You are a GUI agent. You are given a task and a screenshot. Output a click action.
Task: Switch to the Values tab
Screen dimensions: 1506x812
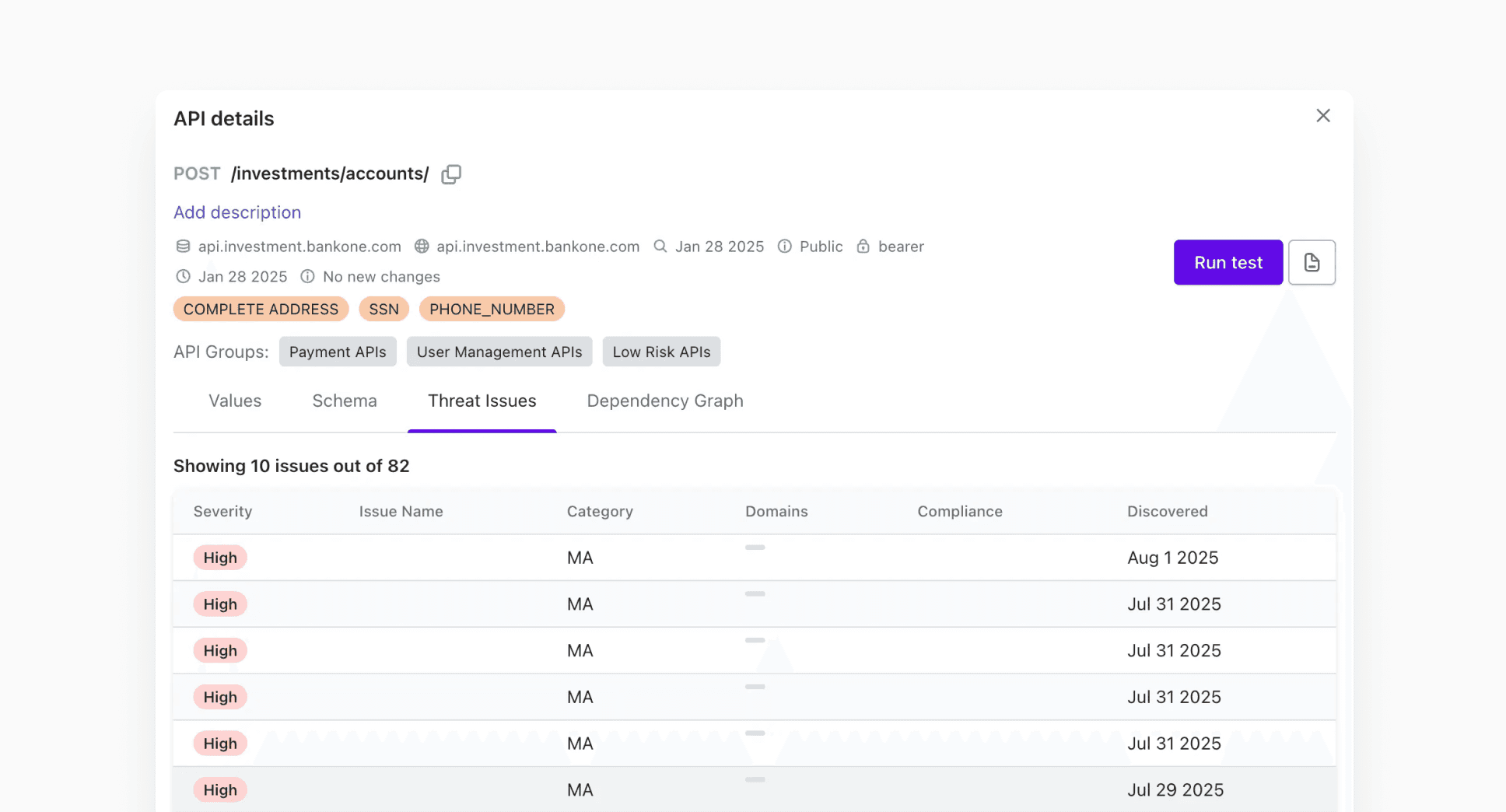click(234, 401)
